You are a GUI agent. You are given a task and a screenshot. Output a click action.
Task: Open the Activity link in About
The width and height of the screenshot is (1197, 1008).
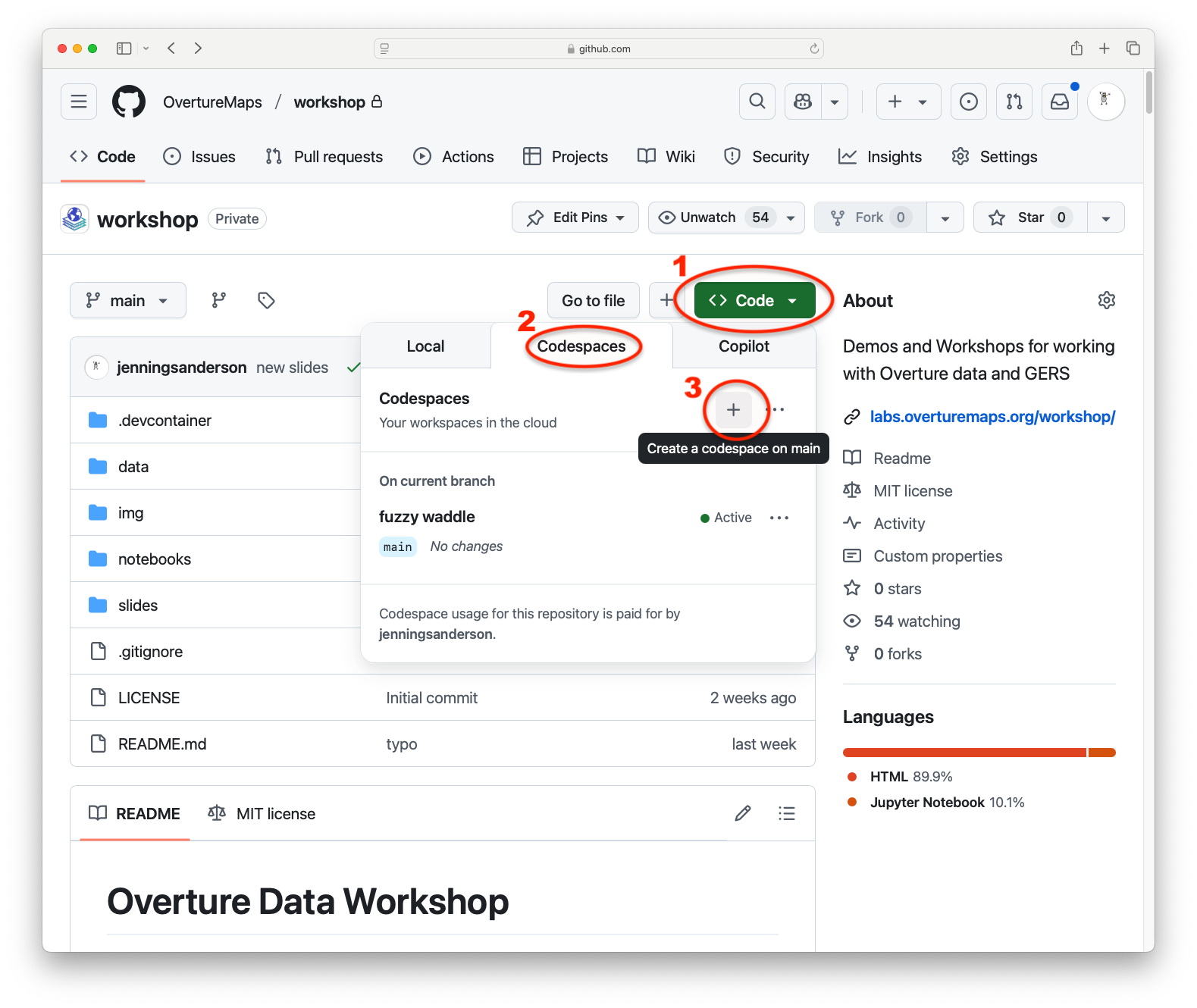coord(899,524)
